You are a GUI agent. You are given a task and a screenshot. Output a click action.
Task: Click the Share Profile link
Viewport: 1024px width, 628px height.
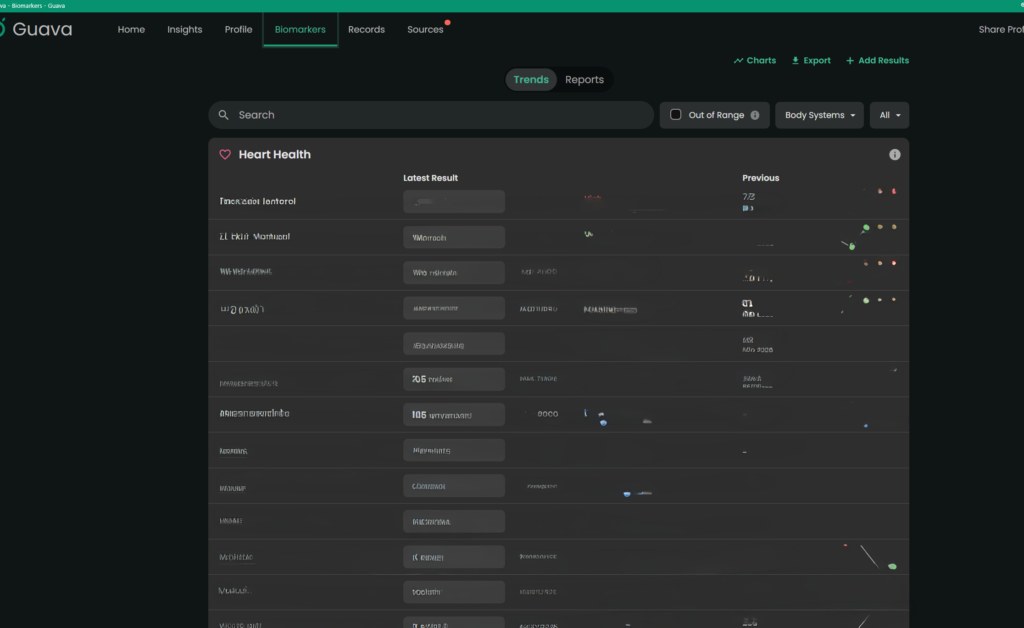[x=1000, y=29]
